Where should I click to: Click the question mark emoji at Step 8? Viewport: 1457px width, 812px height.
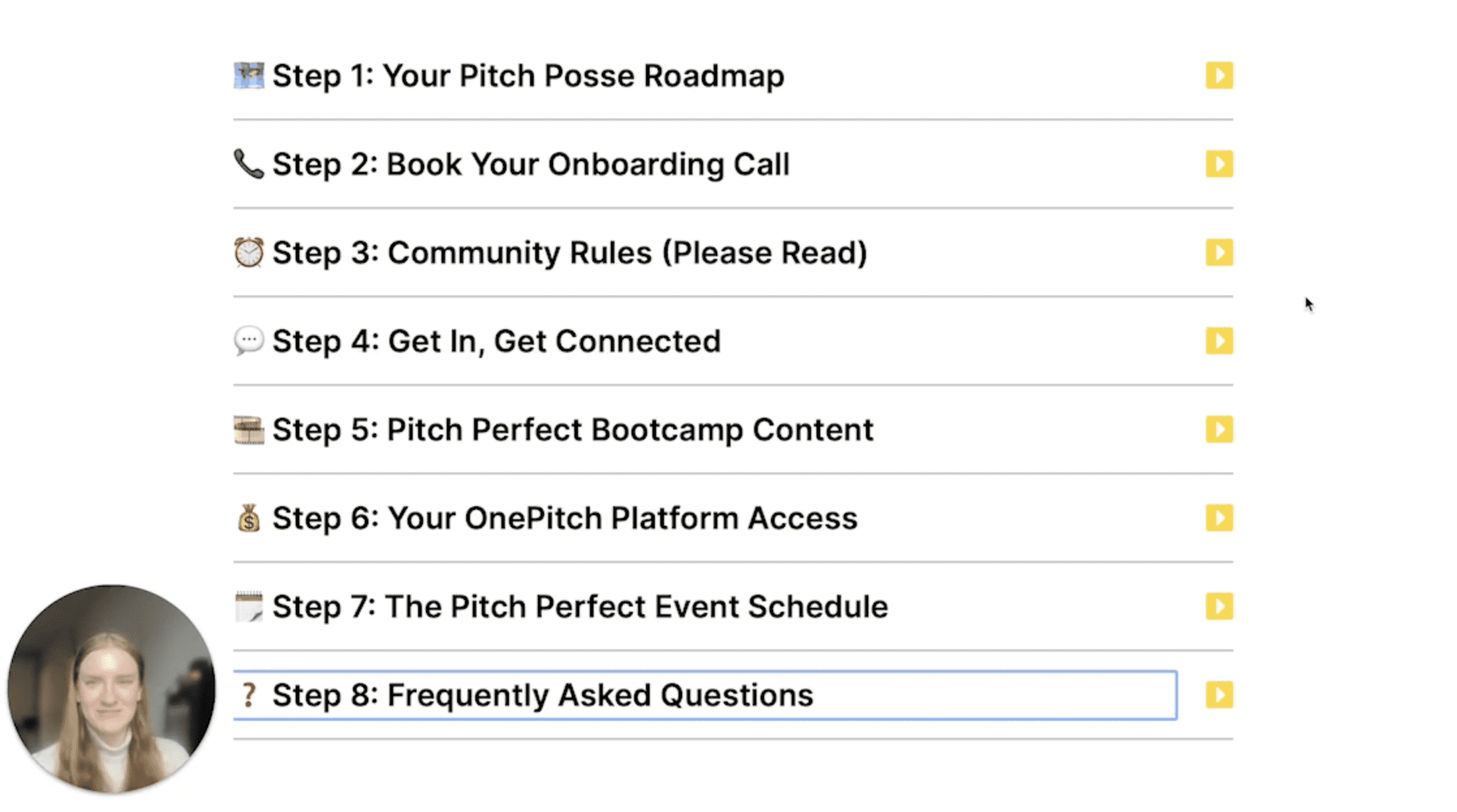pyautogui.click(x=248, y=695)
